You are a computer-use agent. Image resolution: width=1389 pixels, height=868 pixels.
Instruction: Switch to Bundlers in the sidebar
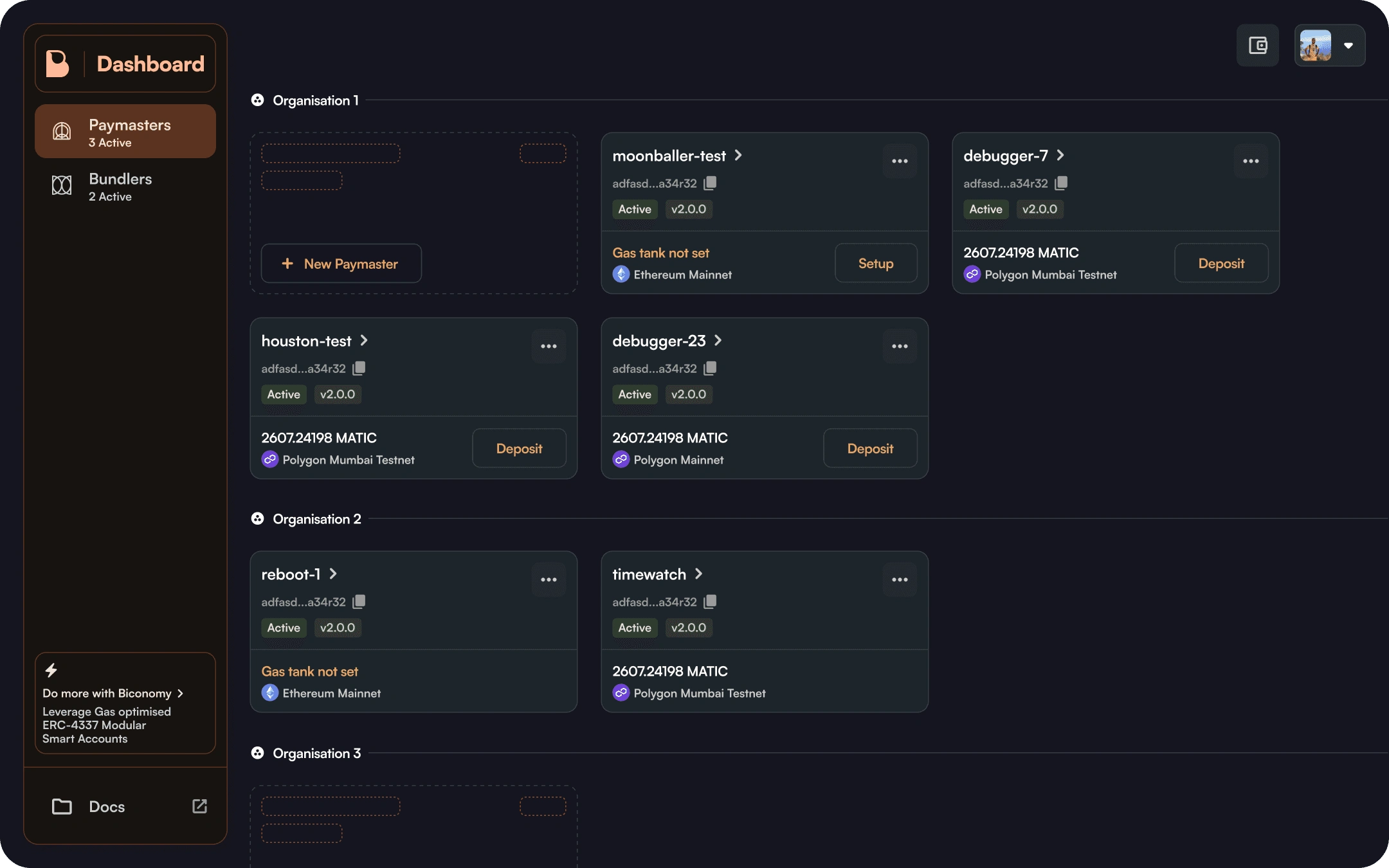click(x=125, y=186)
